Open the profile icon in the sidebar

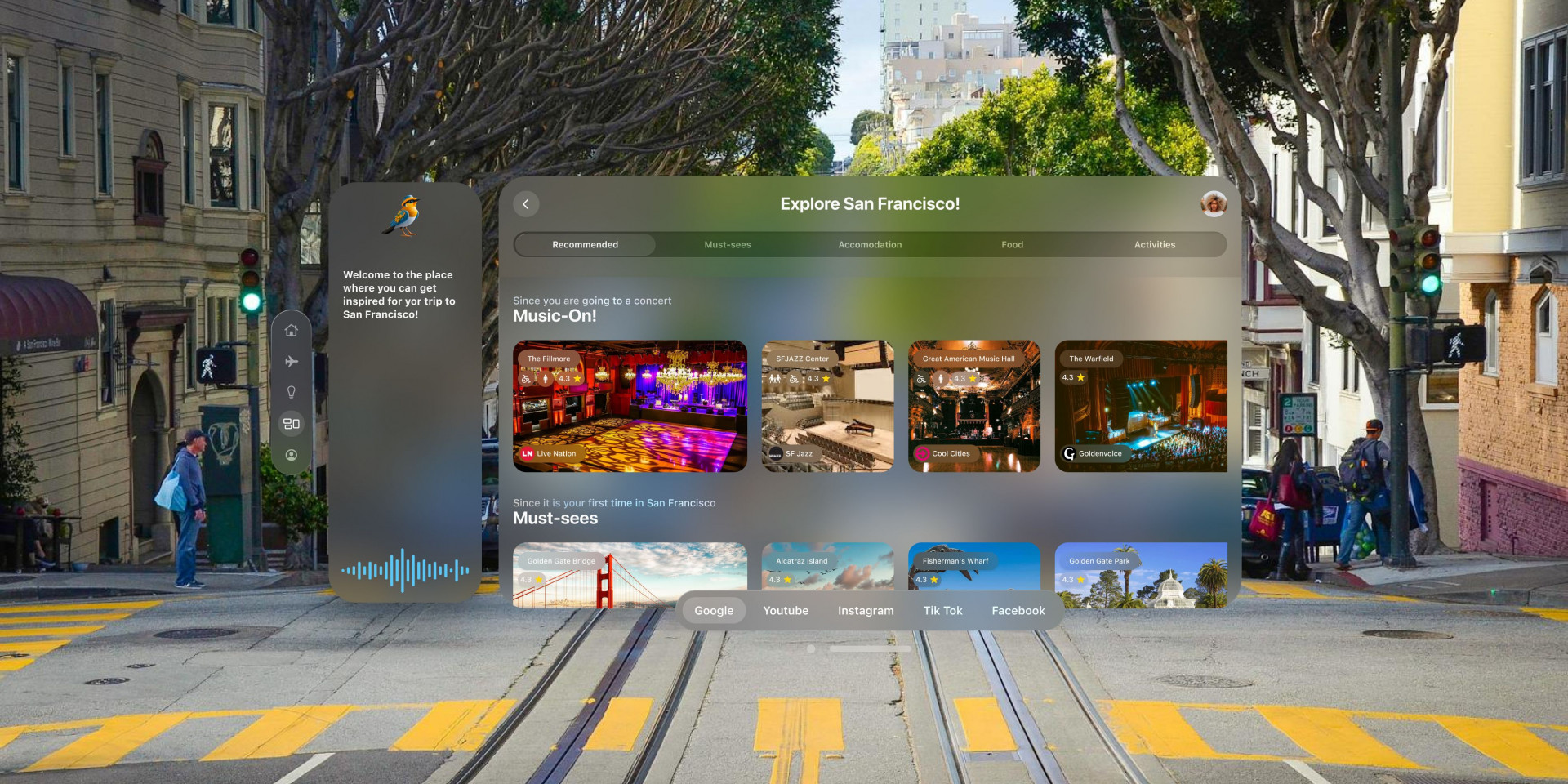click(x=291, y=455)
